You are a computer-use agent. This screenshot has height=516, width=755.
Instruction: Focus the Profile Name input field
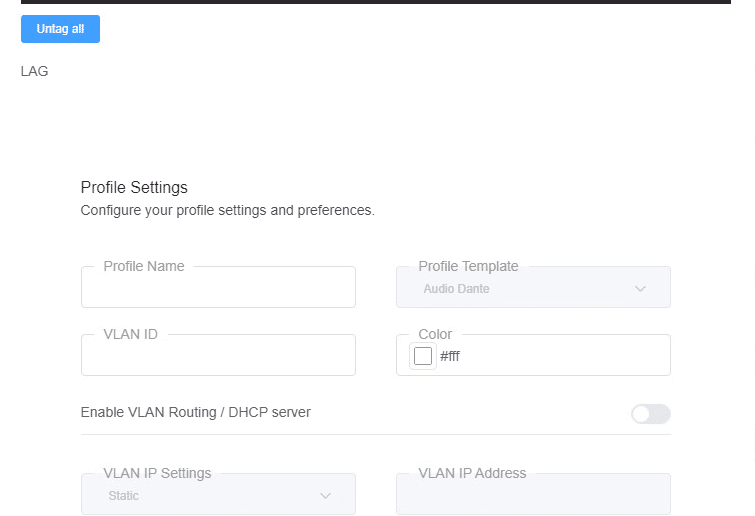point(218,287)
